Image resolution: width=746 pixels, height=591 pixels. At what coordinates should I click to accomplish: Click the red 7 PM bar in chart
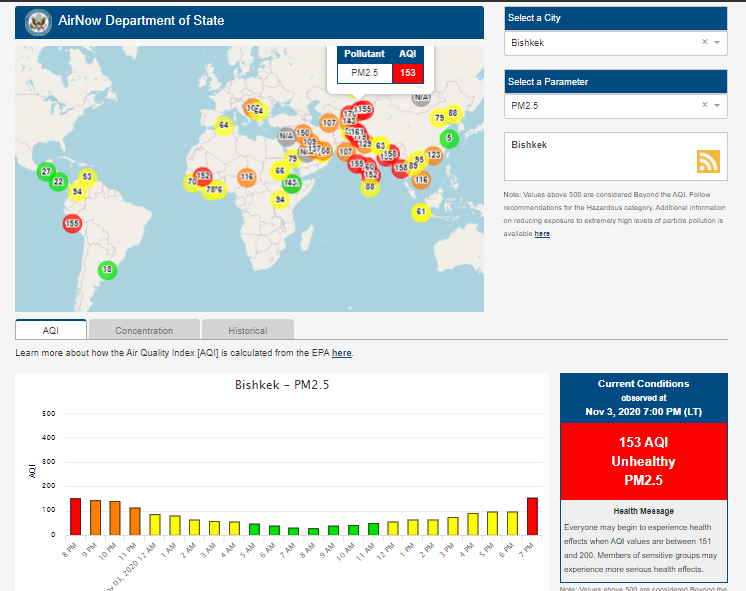point(533,515)
